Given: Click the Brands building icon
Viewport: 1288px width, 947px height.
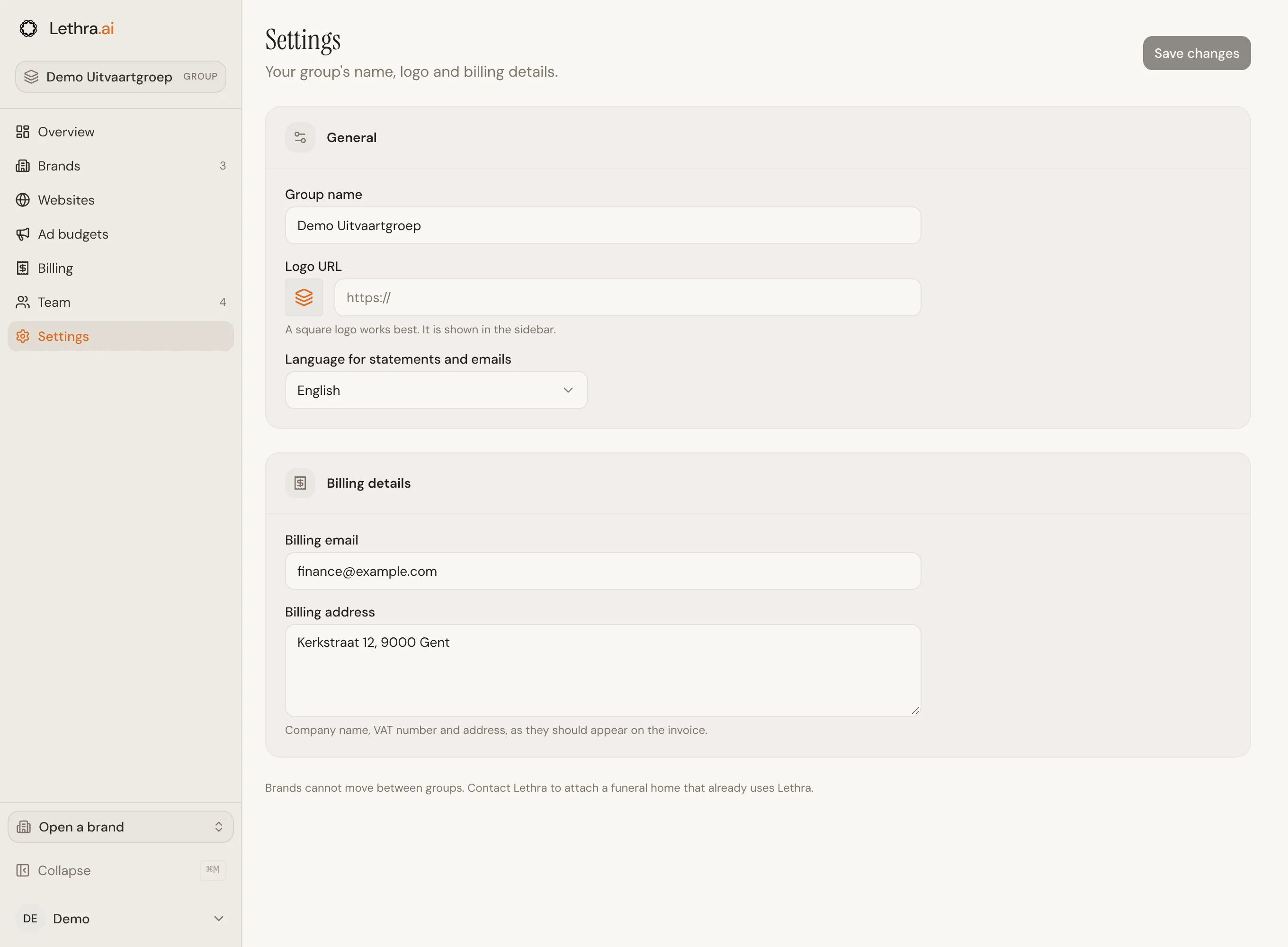Looking at the screenshot, I should pyautogui.click(x=22, y=166).
